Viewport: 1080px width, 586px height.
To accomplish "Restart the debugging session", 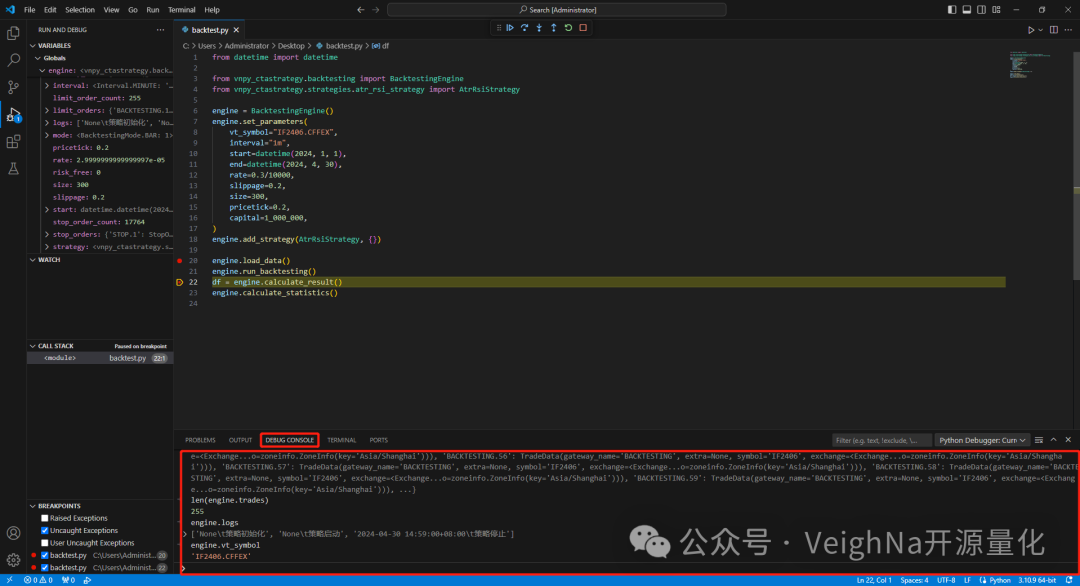I will point(568,28).
